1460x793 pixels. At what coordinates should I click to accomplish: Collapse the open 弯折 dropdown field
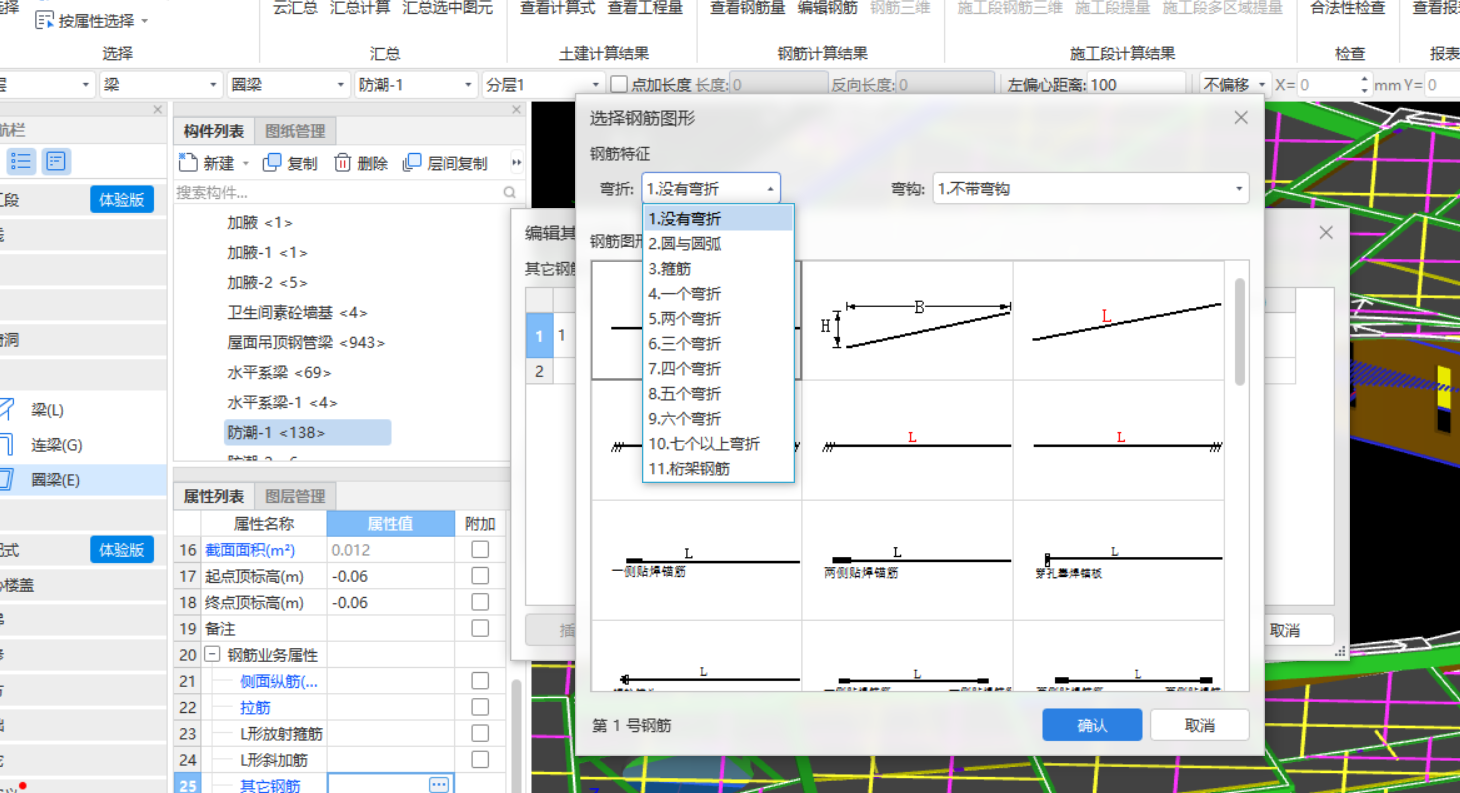(711, 188)
